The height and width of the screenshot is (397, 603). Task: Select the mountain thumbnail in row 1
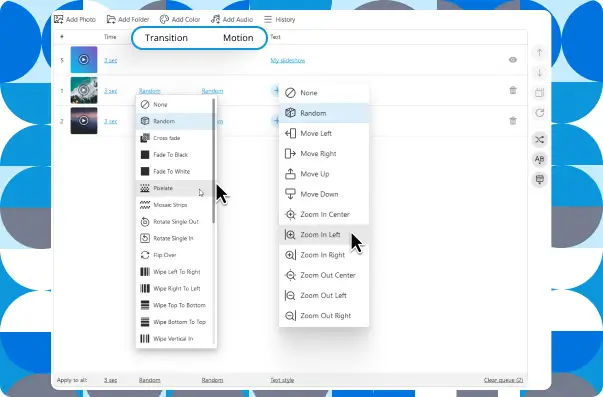tap(84, 90)
